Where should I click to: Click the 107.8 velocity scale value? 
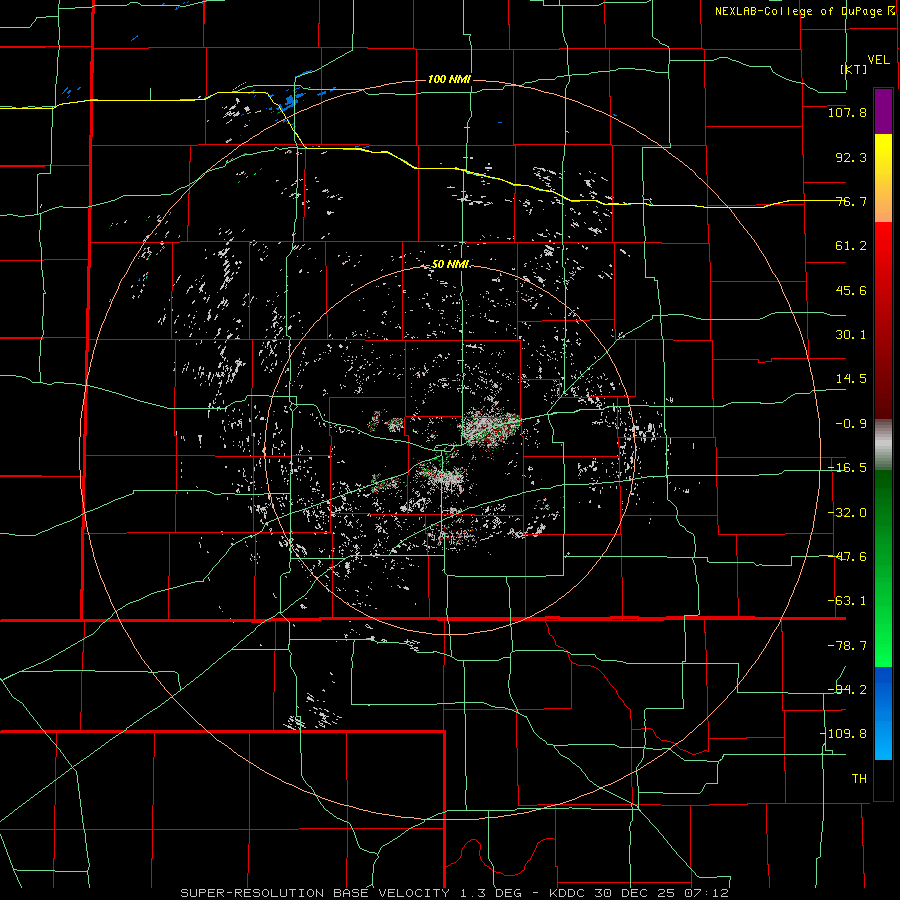[x=847, y=112]
